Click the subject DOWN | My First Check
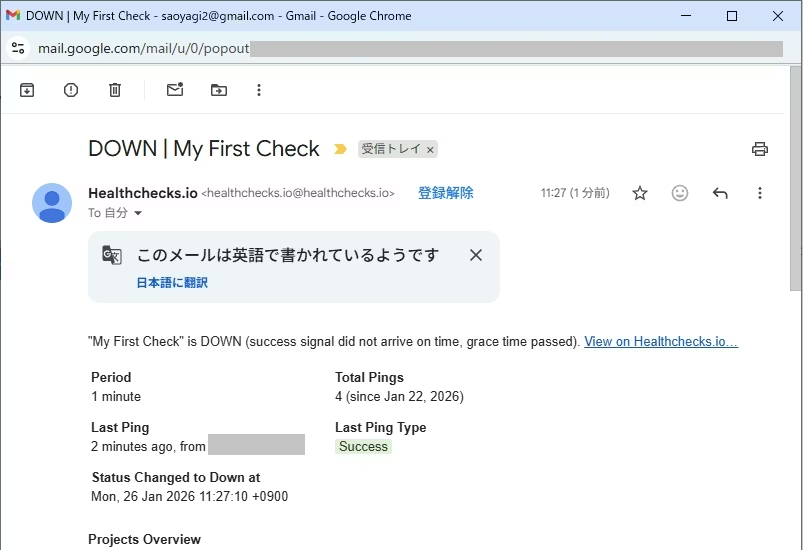Viewport: 803px width, 550px height. coord(204,149)
